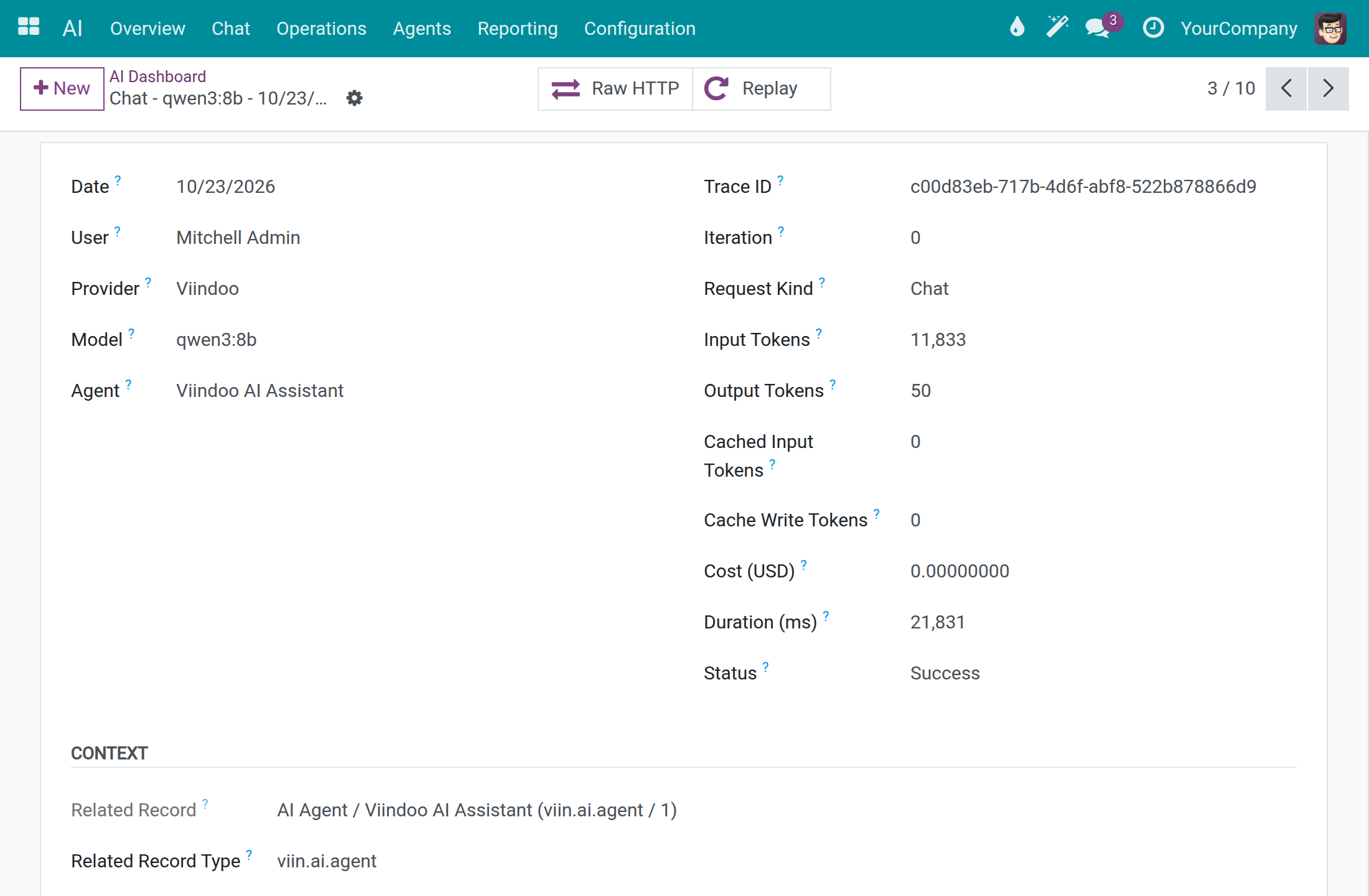Open the gear actions menu beside record title
This screenshot has height=896, width=1369.
point(355,98)
